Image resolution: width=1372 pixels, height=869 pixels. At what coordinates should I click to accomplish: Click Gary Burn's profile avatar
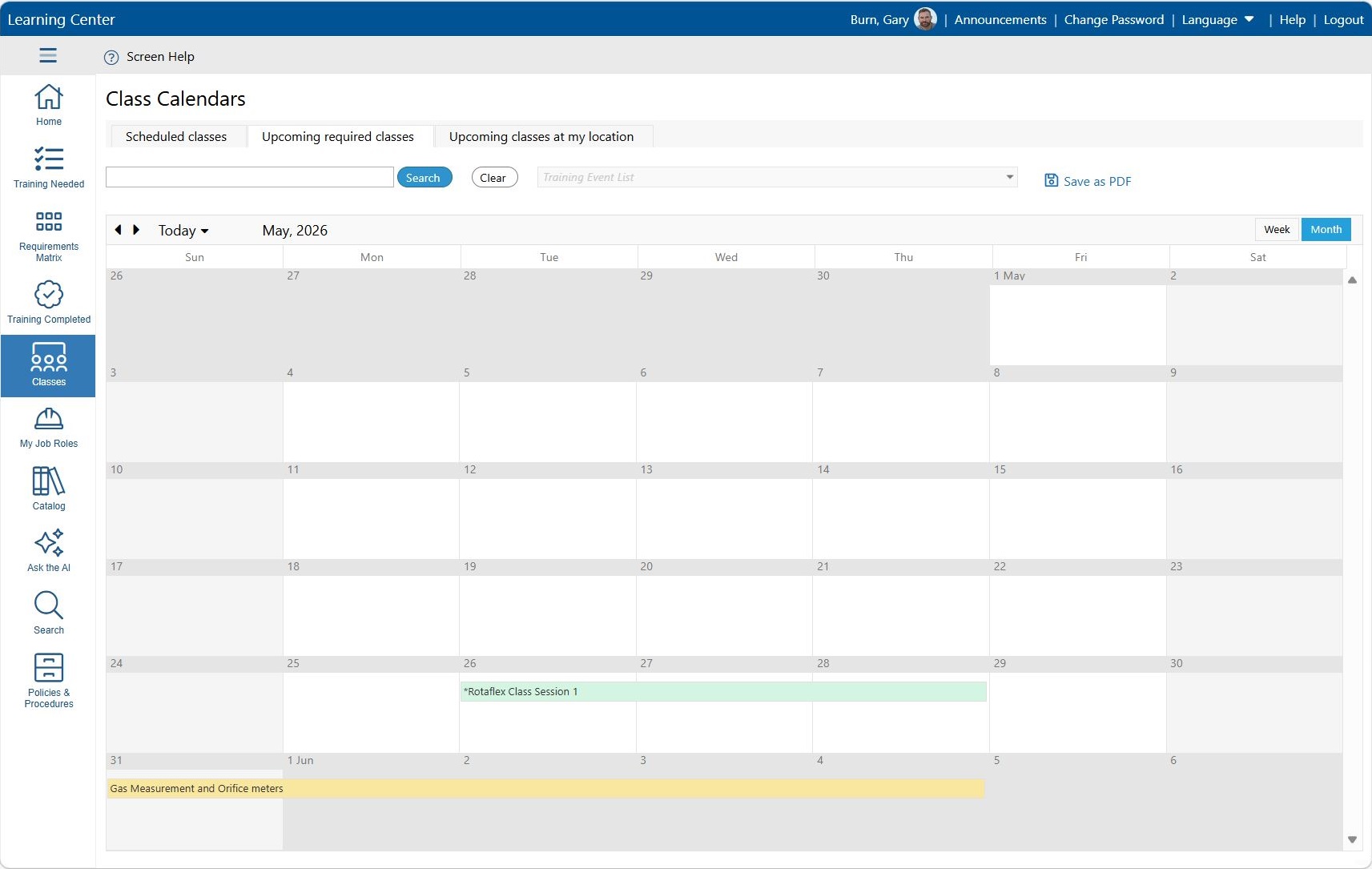click(925, 19)
